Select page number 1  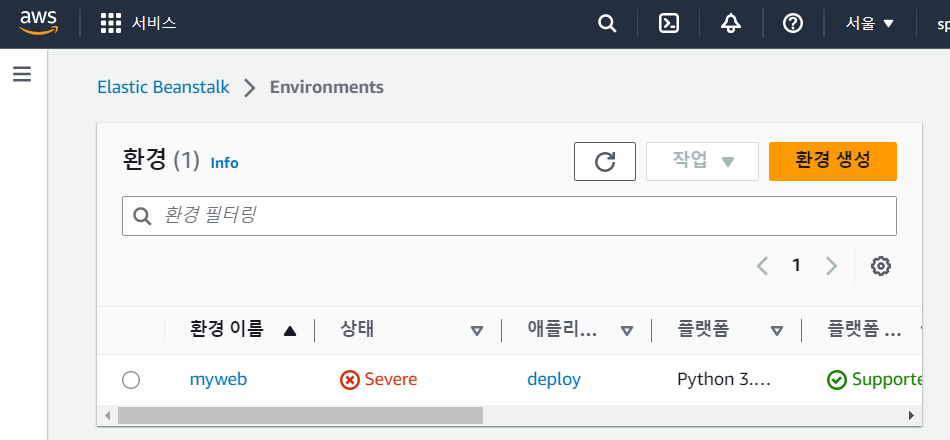796,265
